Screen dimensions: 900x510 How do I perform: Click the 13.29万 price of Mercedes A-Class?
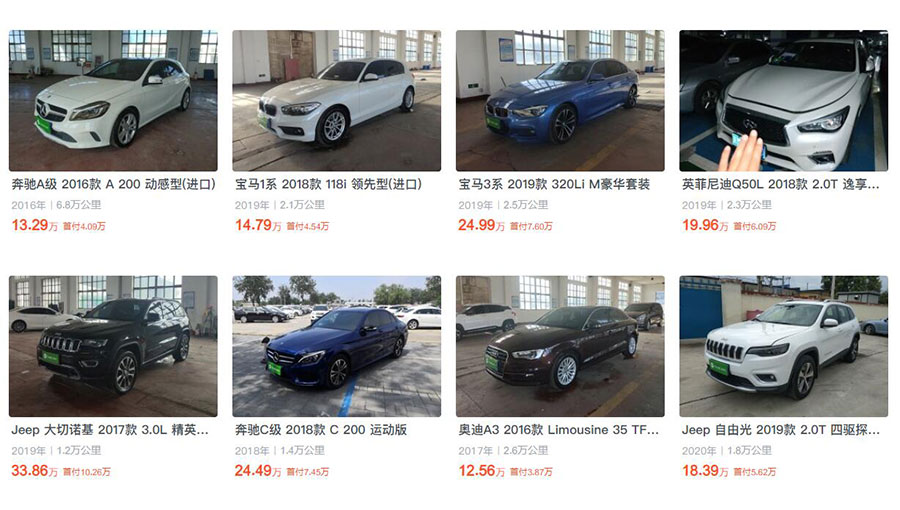[x=34, y=225]
